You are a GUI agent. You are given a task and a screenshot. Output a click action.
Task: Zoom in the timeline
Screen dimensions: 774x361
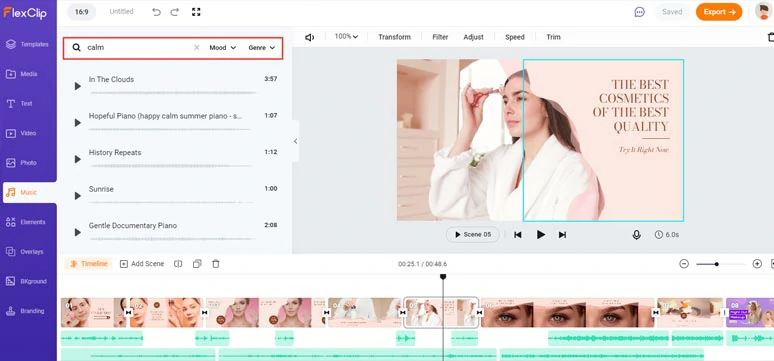point(757,264)
